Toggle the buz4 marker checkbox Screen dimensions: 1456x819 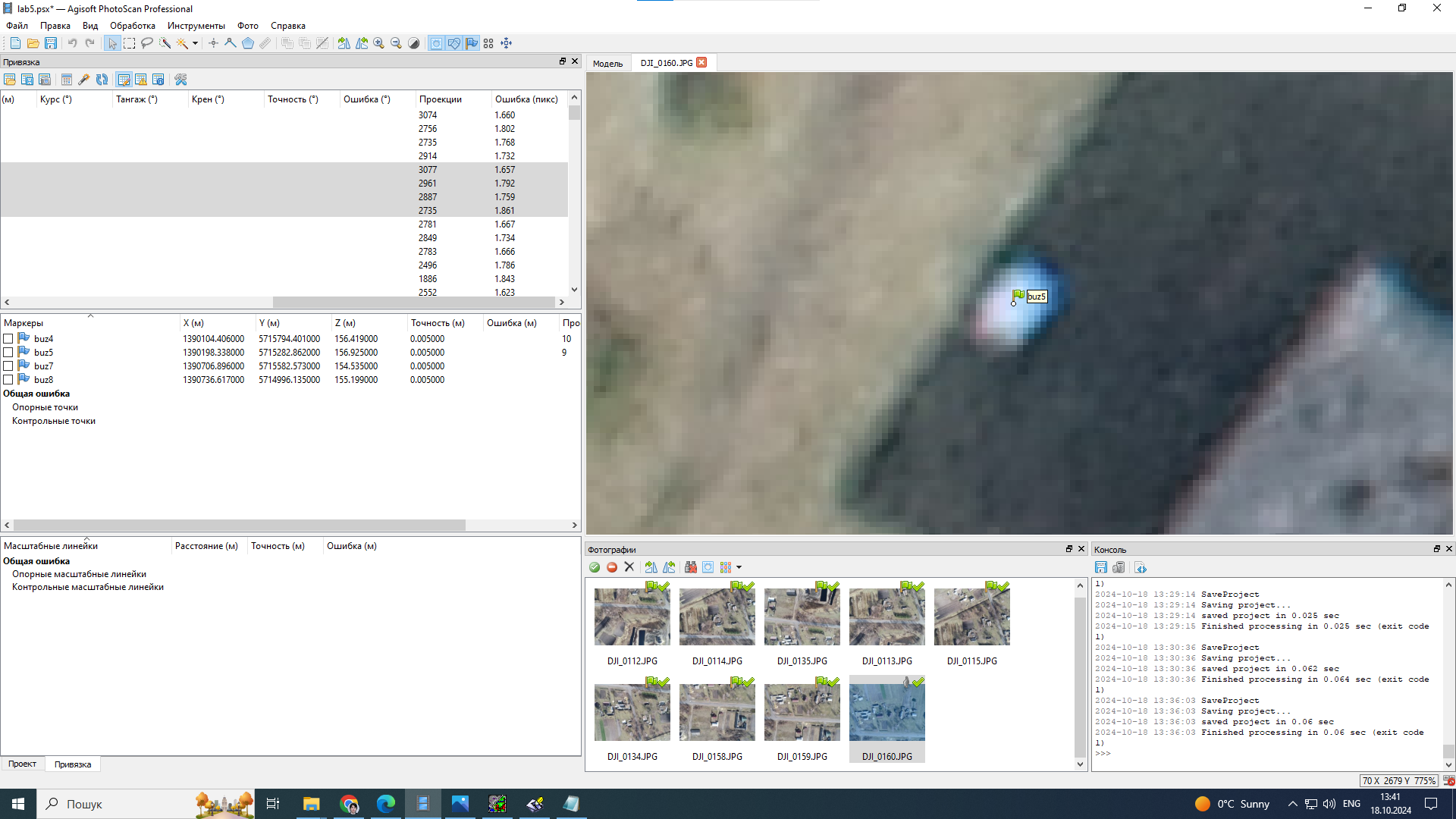(8, 339)
